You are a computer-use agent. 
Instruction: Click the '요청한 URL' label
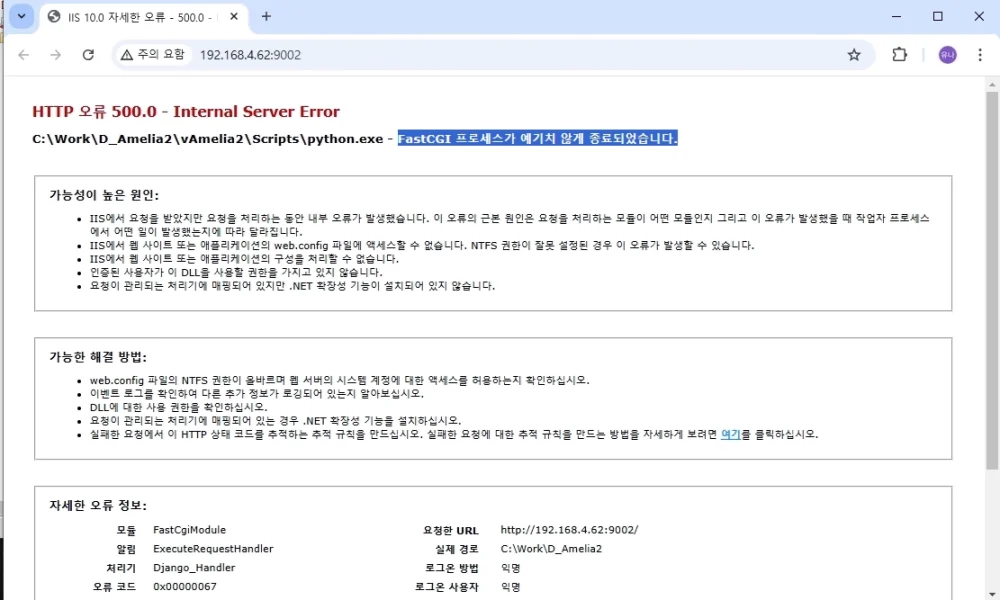click(450, 530)
